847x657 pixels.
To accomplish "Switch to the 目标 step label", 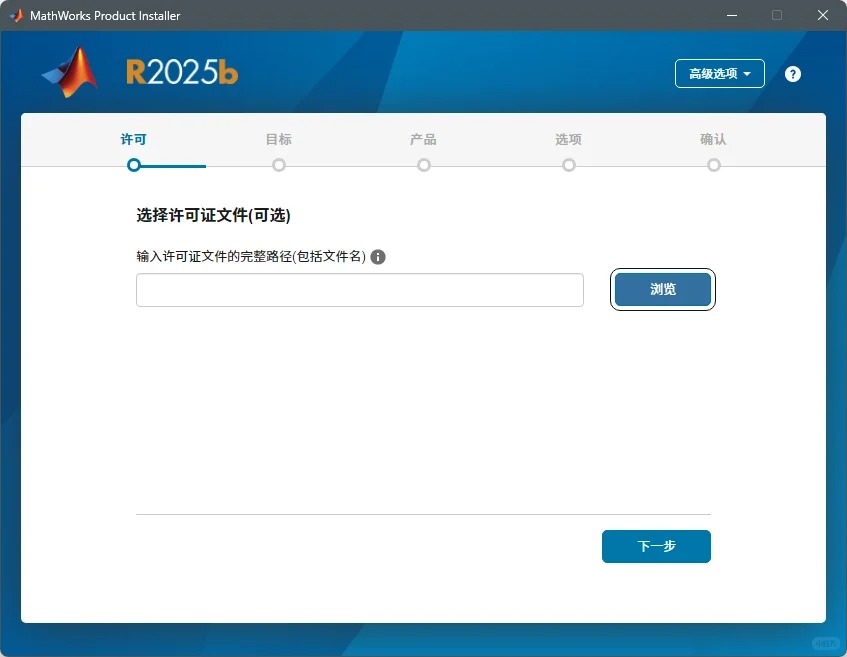I will click(x=278, y=139).
